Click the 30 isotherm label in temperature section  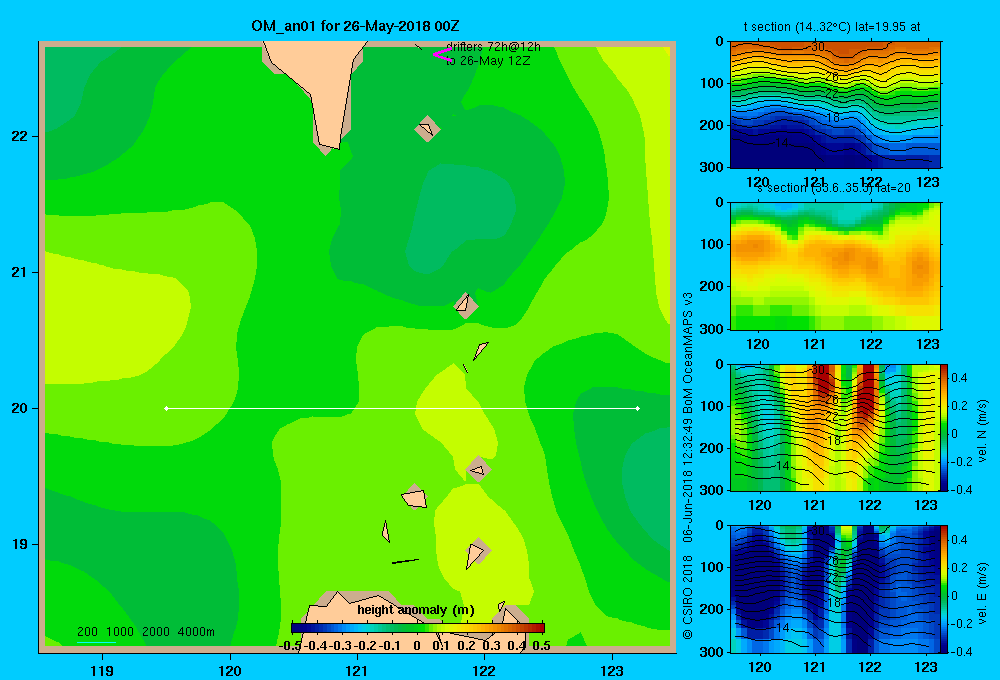(x=818, y=47)
